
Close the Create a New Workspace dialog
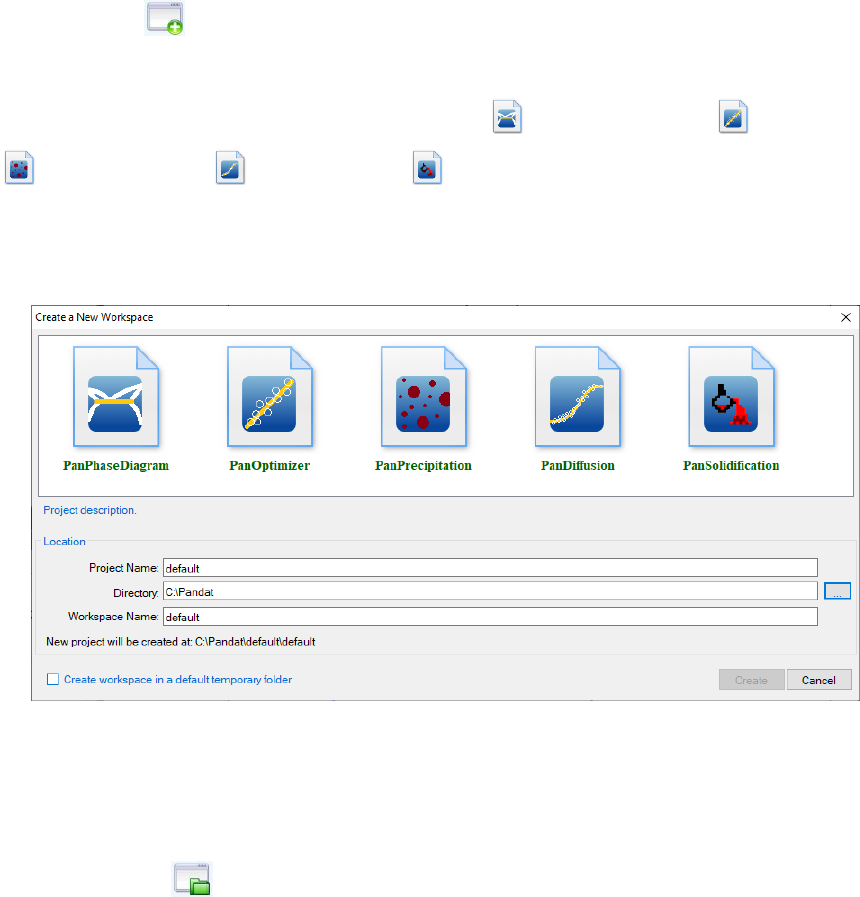(x=846, y=317)
